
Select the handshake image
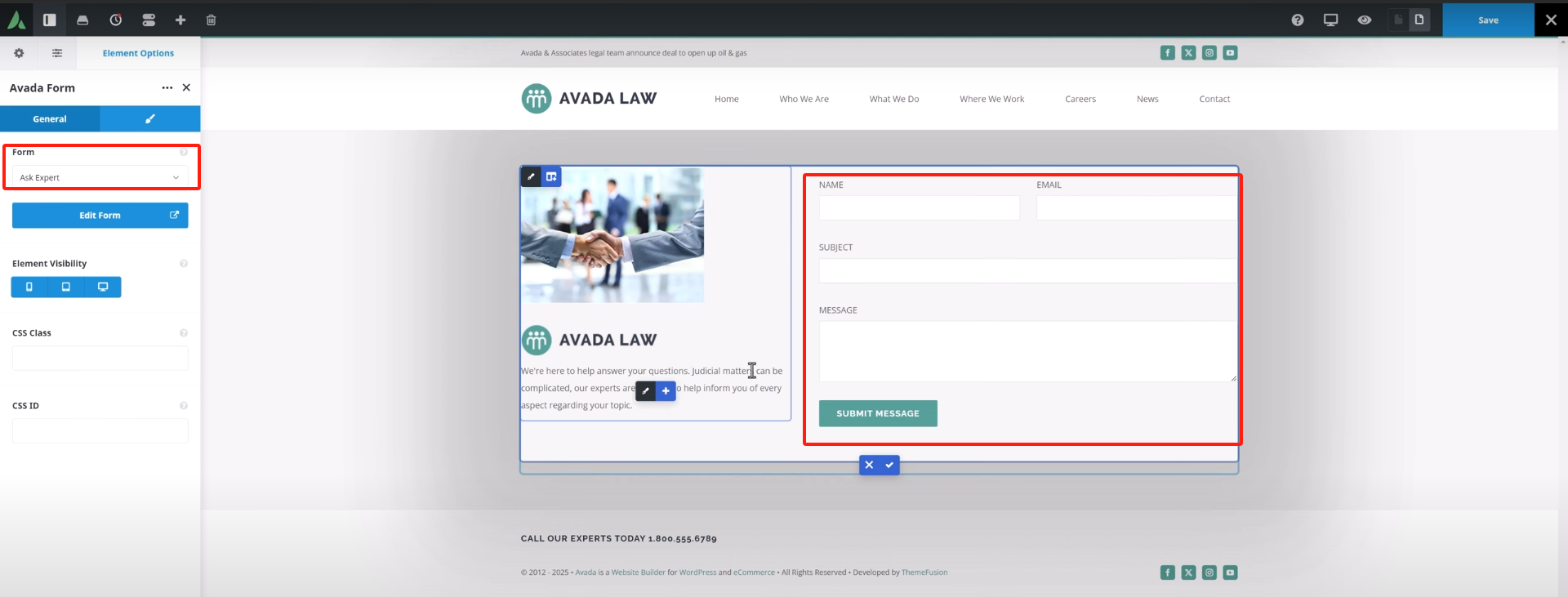[612, 235]
